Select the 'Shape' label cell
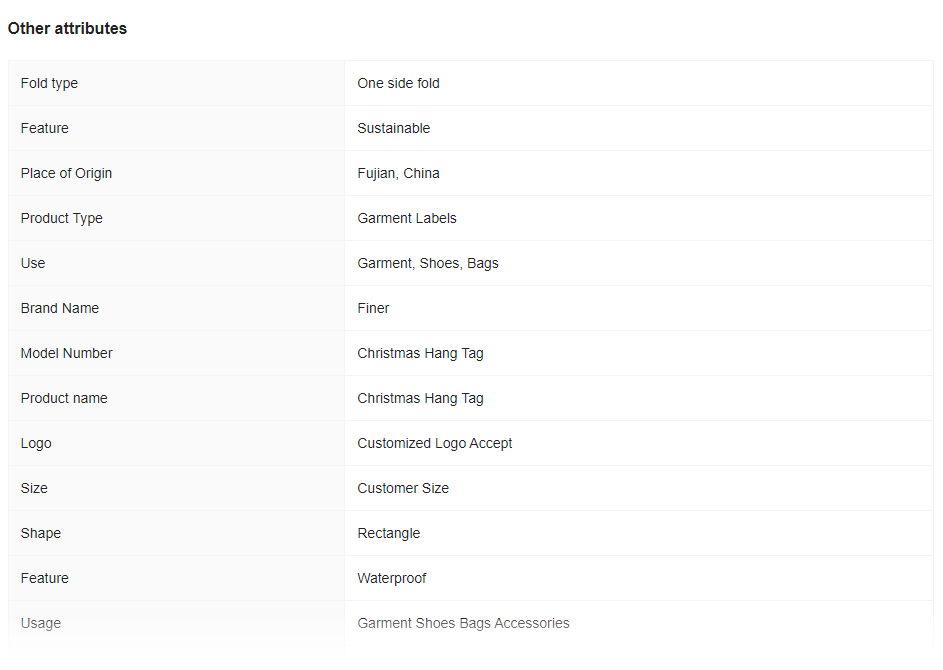 176,533
